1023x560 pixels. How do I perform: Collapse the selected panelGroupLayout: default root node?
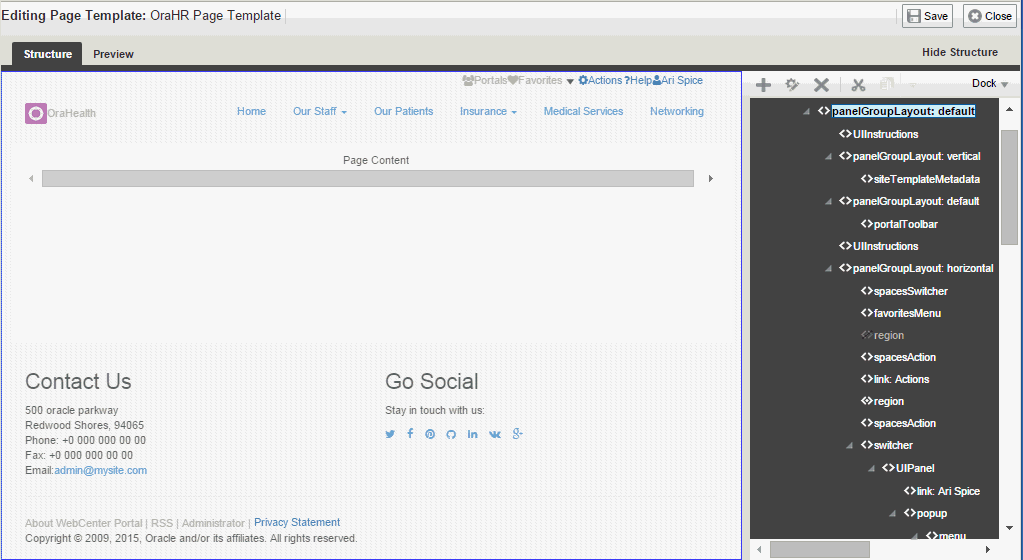(806, 112)
